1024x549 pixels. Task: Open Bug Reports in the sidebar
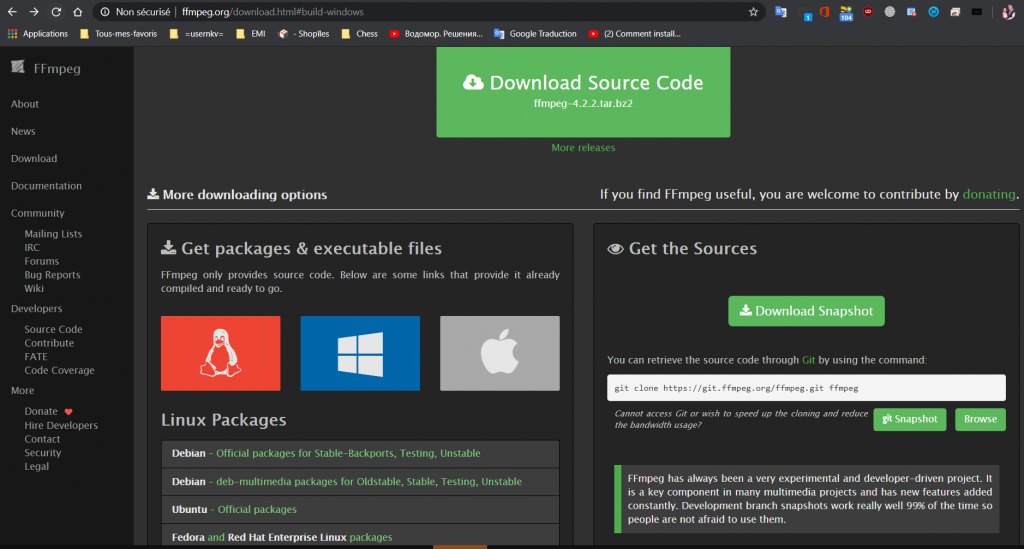tap(52, 275)
